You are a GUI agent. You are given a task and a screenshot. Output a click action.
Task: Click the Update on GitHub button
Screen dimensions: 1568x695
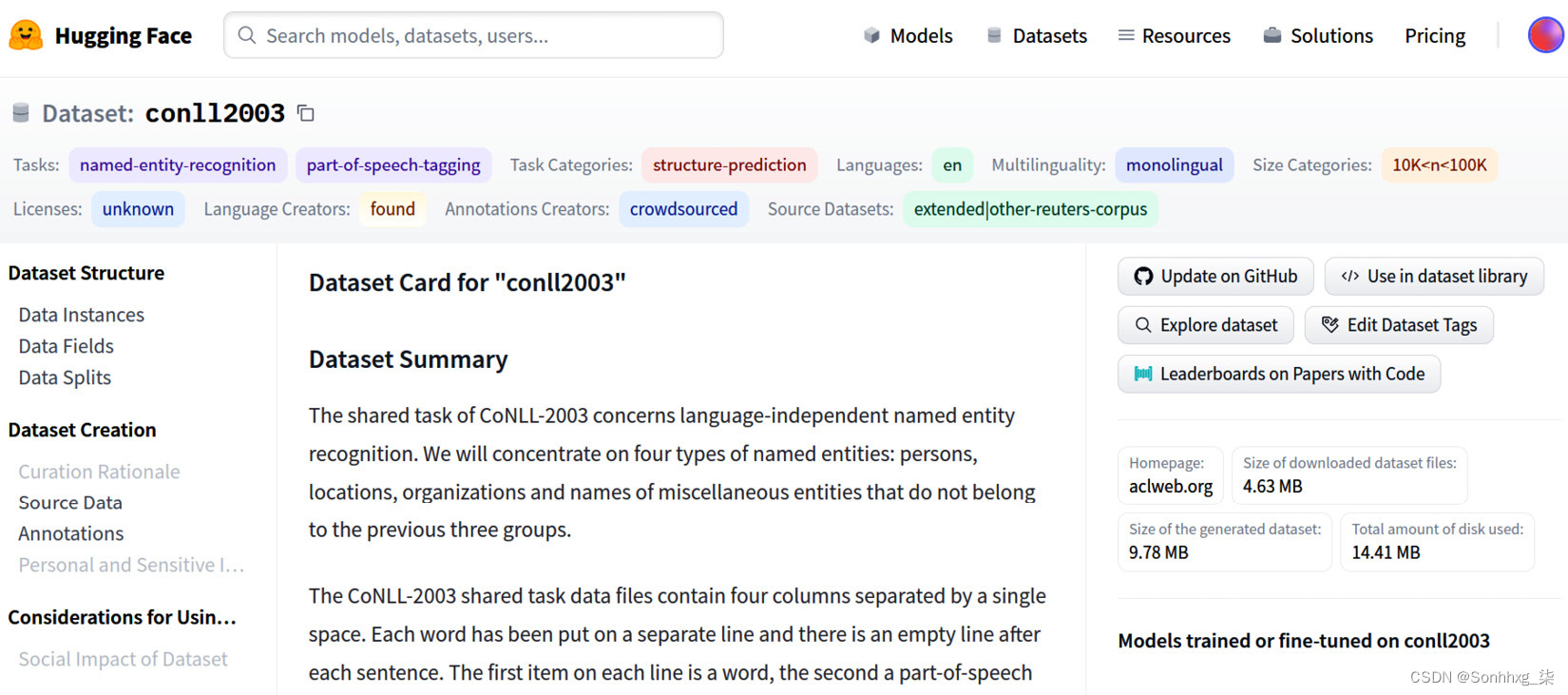pyautogui.click(x=1215, y=277)
